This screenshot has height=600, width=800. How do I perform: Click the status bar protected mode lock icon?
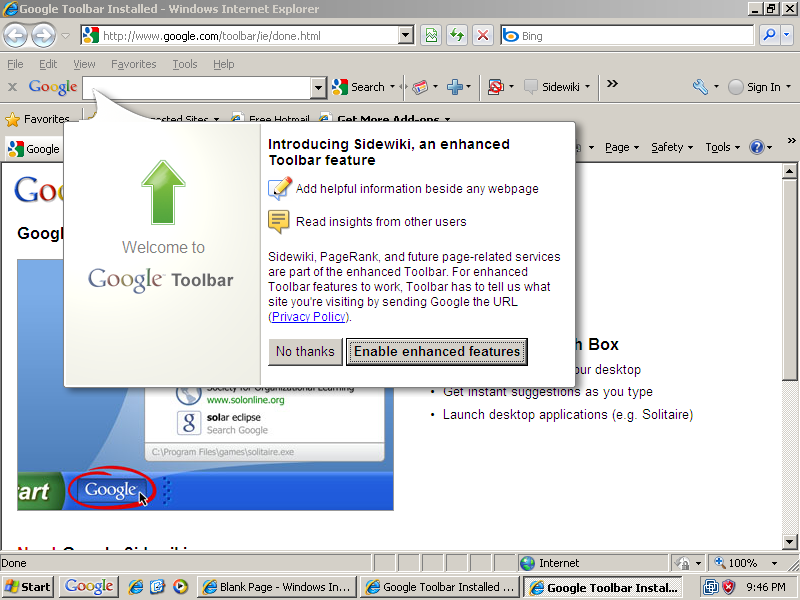pos(682,563)
